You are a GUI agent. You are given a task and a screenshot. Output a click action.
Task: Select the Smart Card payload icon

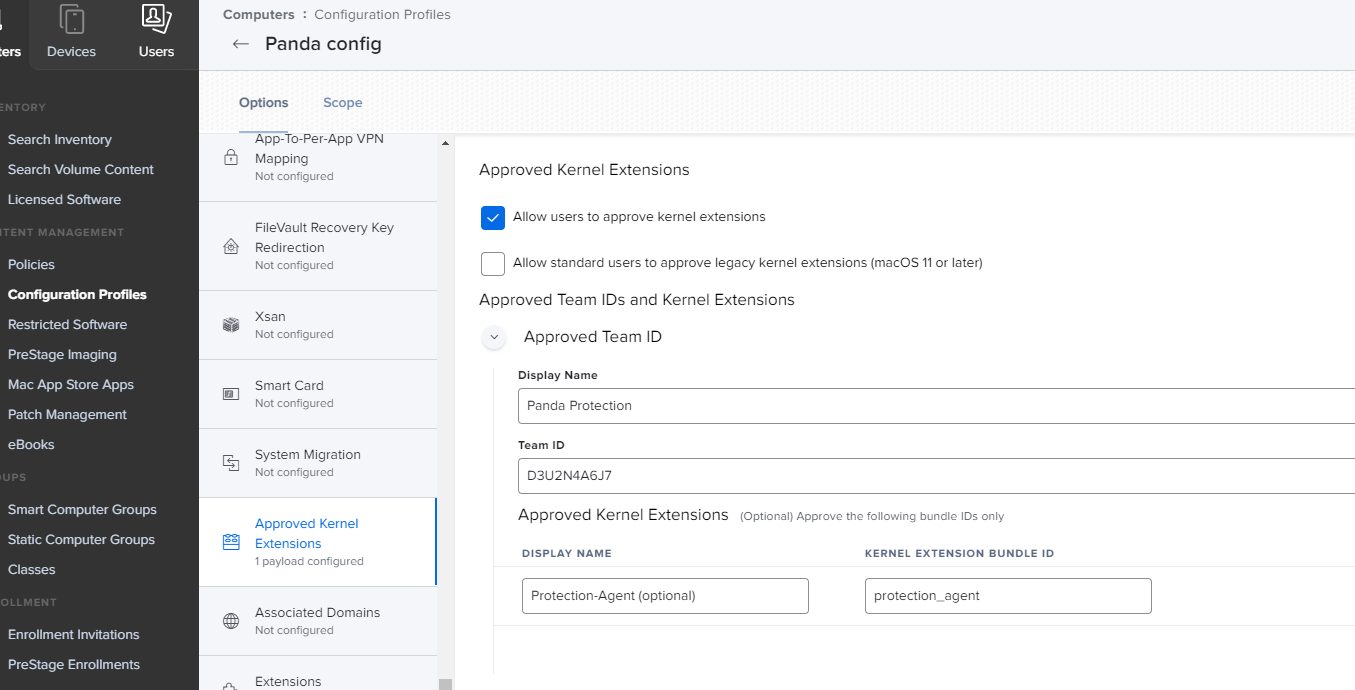click(231, 394)
